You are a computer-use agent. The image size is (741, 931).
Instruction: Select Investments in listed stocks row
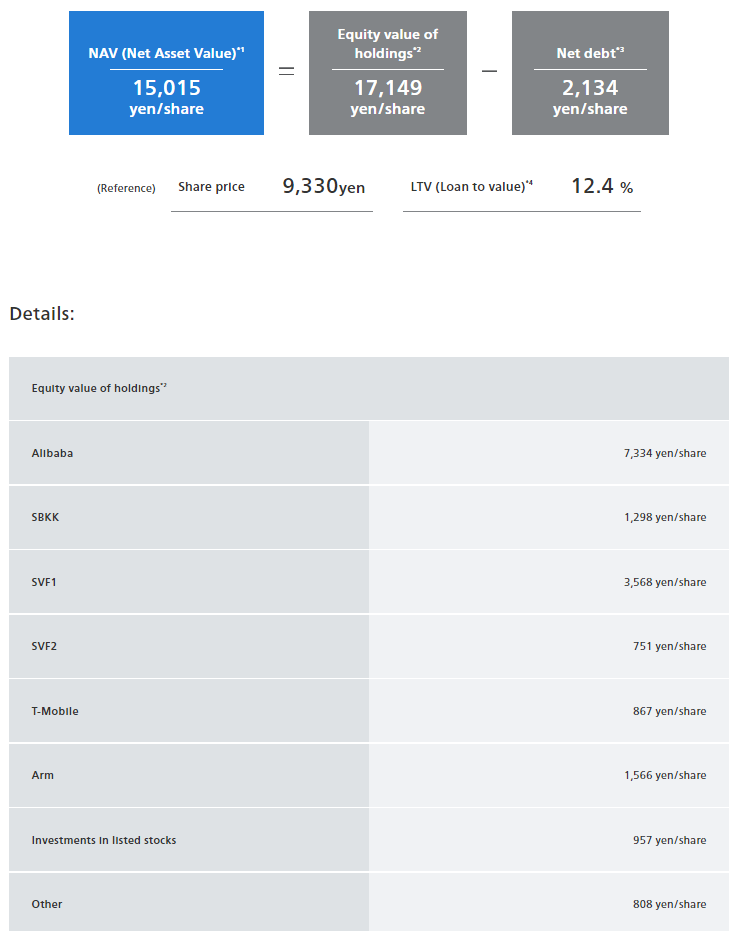coord(103,840)
